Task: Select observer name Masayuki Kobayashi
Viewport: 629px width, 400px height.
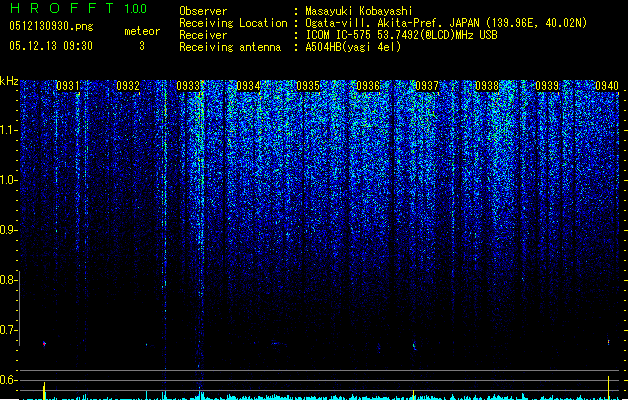Action: click(359, 11)
